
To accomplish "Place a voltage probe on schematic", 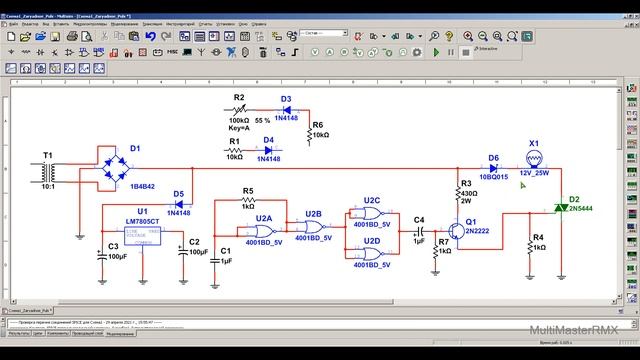I will pyautogui.click(x=315, y=52).
